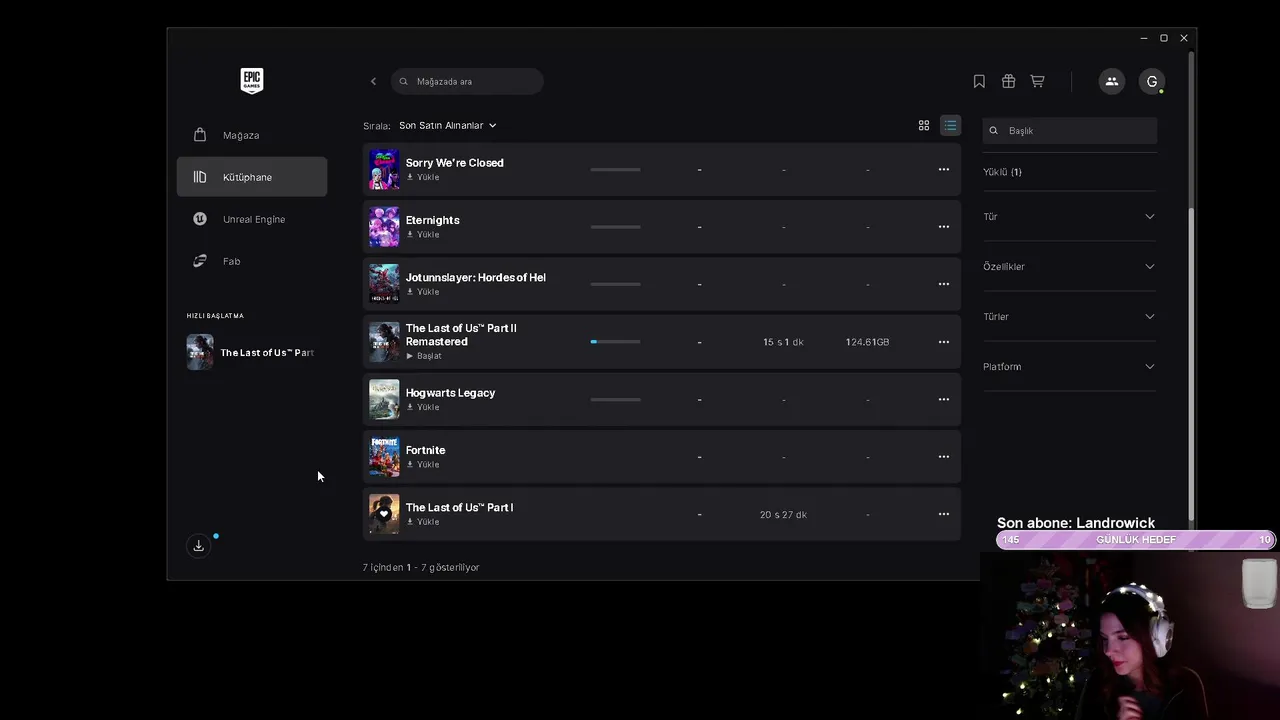The height and width of the screenshot is (720, 1280).
Task: Click Yükle under Fortnite
Action: click(x=422, y=465)
